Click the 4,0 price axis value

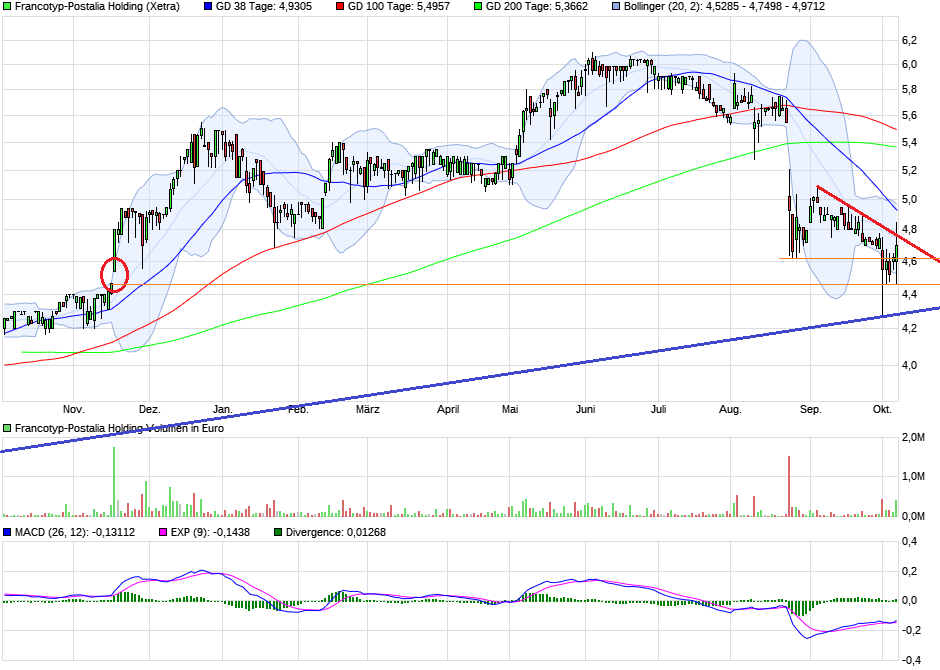pyautogui.click(x=909, y=365)
